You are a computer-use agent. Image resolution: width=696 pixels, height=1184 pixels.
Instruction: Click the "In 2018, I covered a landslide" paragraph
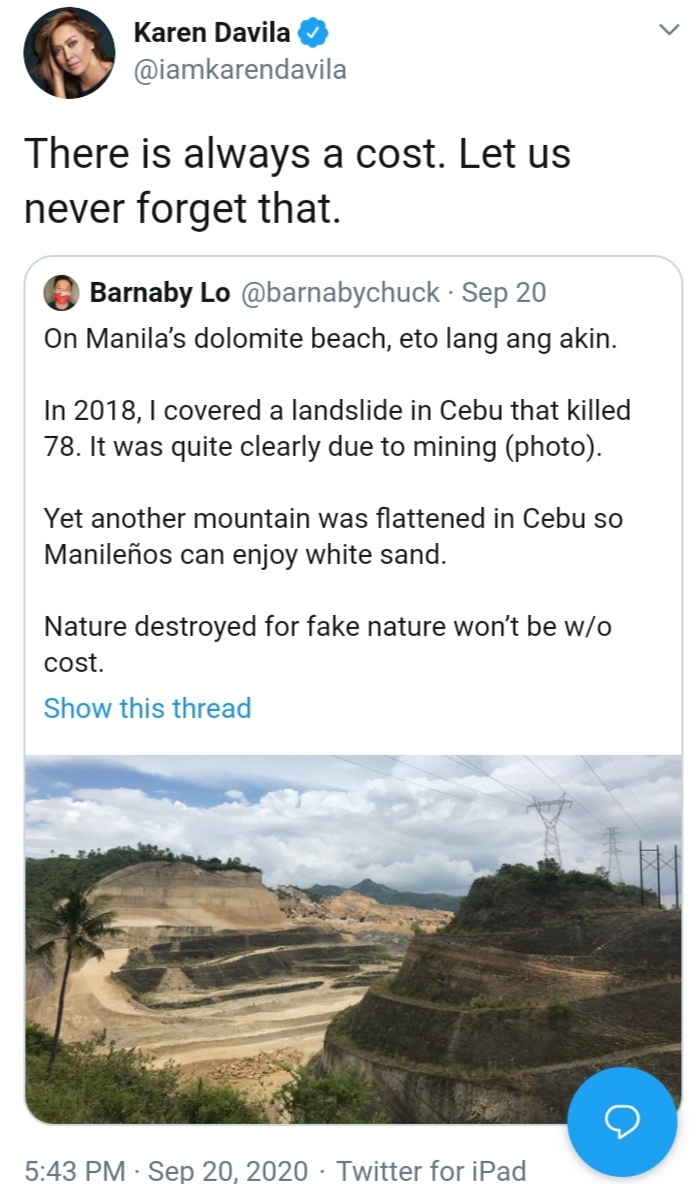[337, 427]
